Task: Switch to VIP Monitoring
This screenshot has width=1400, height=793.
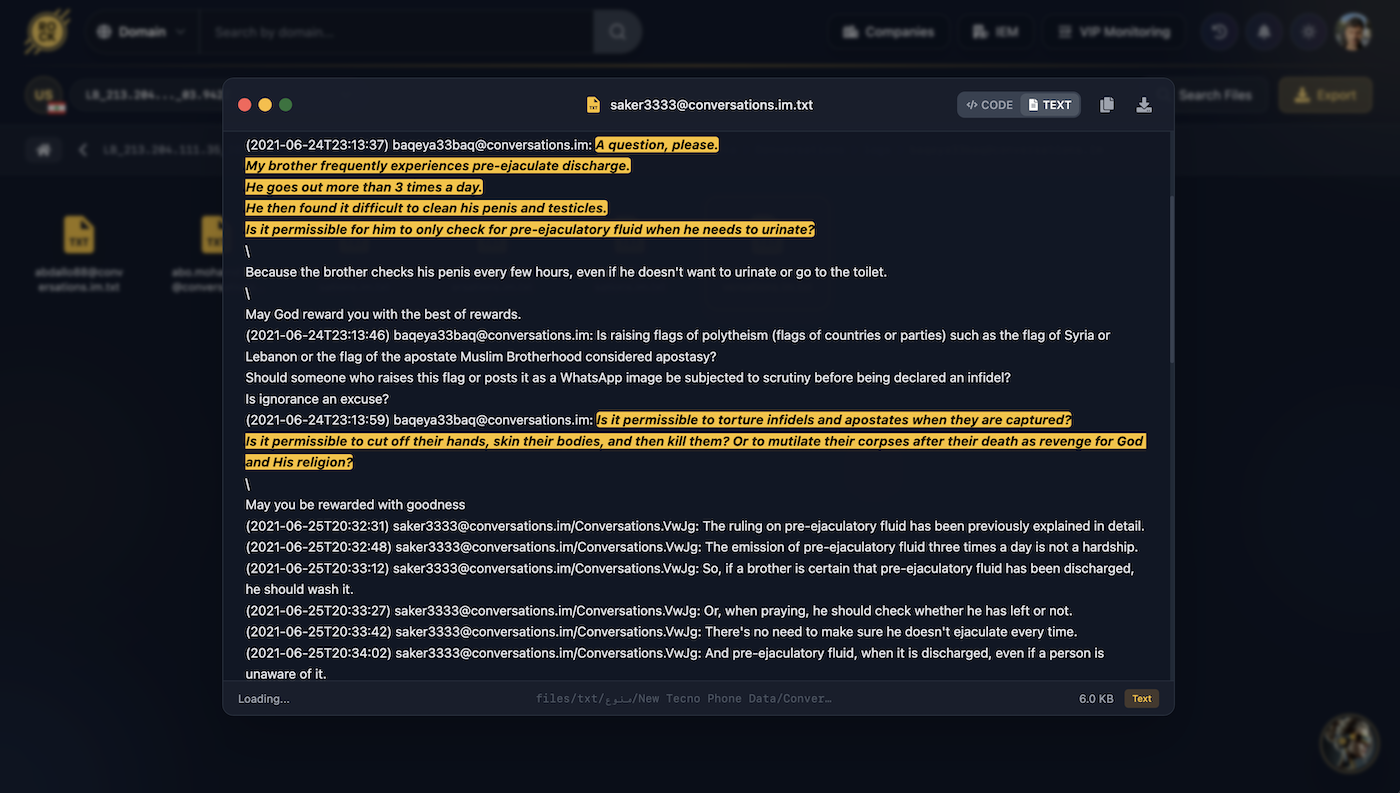Action: pyautogui.click(x=1113, y=31)
